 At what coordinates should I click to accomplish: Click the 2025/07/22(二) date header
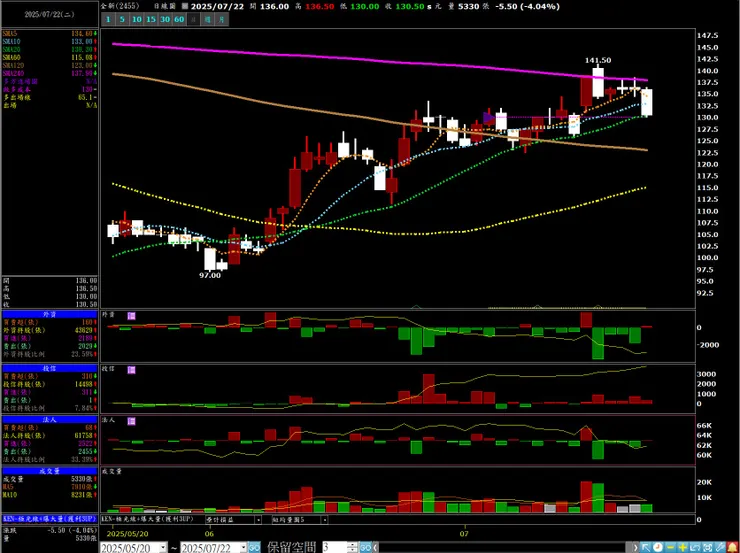point(49,14)
